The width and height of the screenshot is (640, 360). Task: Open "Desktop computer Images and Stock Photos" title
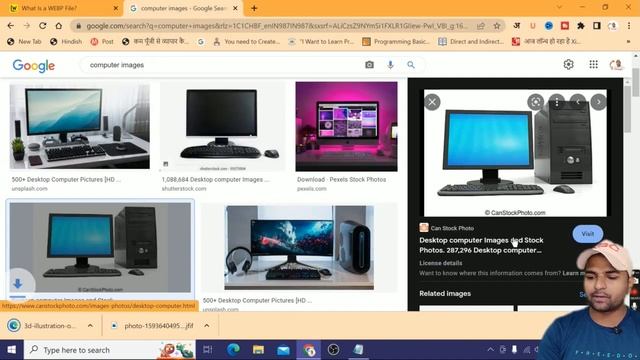tap(481, 245)
